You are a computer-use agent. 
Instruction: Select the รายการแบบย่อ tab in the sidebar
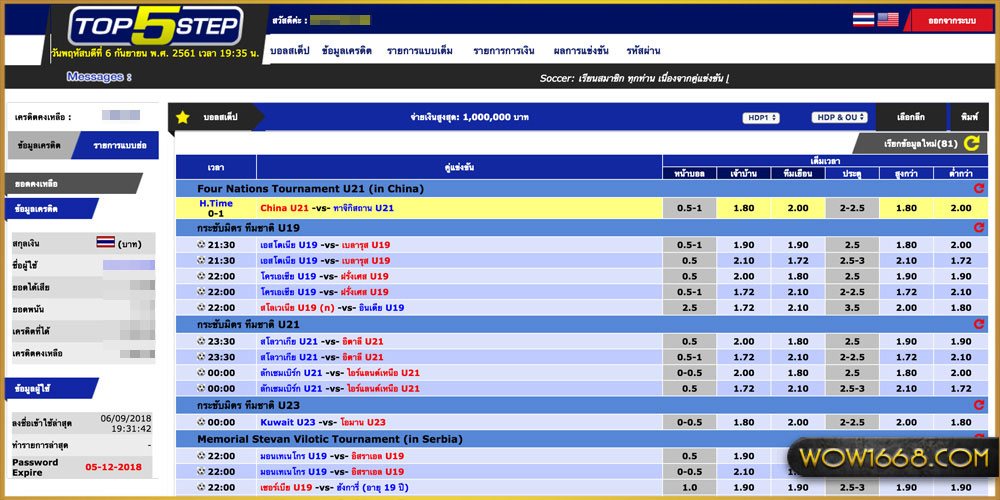pyautogui.click(x=120, y=145)
